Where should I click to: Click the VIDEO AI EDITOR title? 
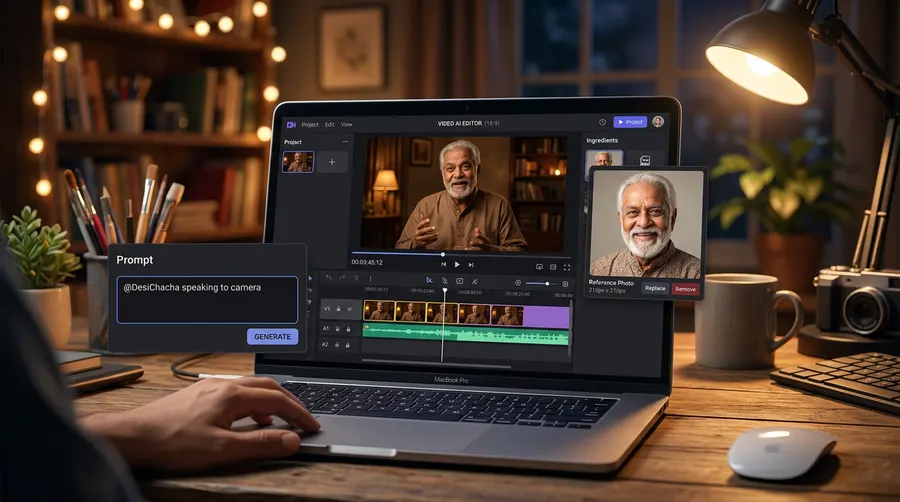point(460,123)
